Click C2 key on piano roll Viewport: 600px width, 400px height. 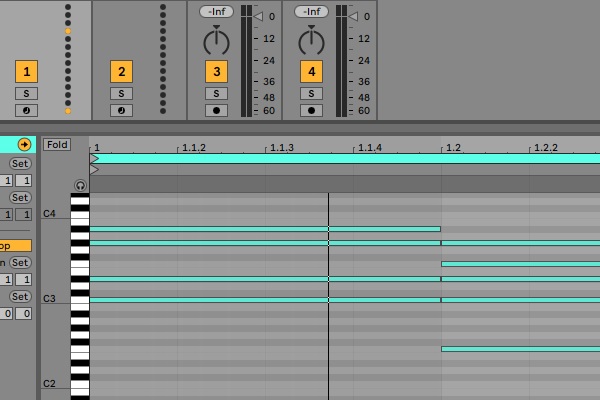(80, 385)
